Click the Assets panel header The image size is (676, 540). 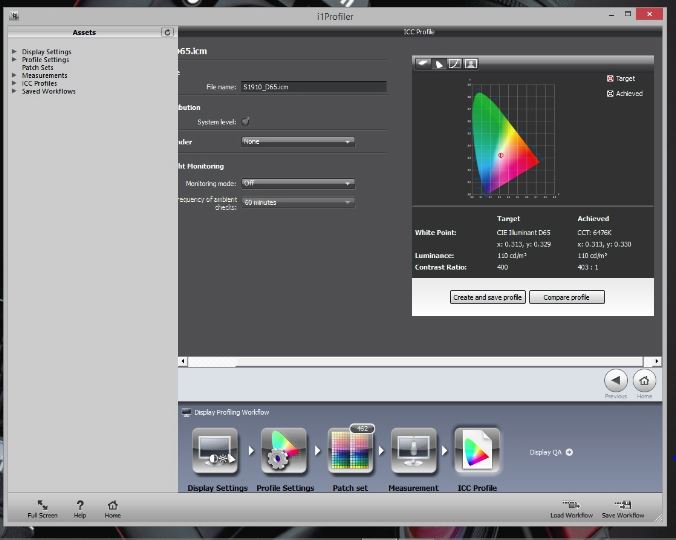point(84,32)
